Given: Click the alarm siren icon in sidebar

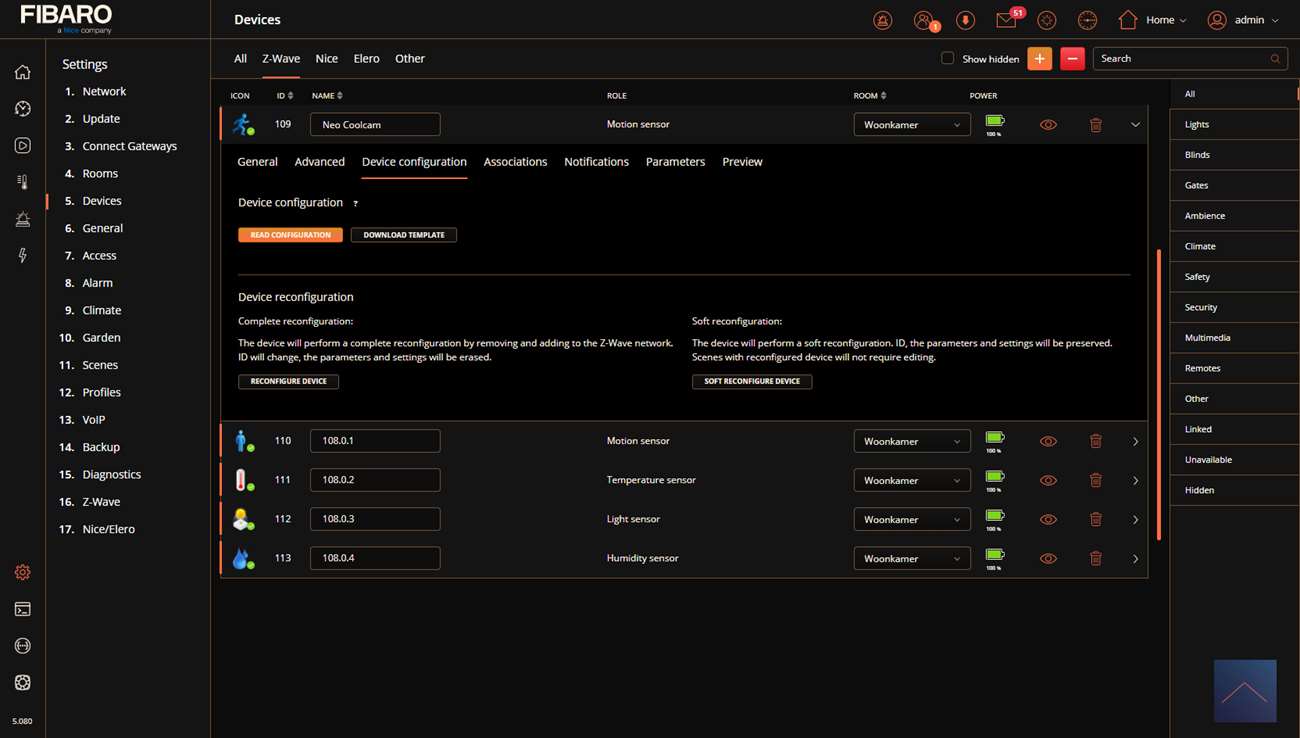Looking at the screenshot, I should (22, 219).
